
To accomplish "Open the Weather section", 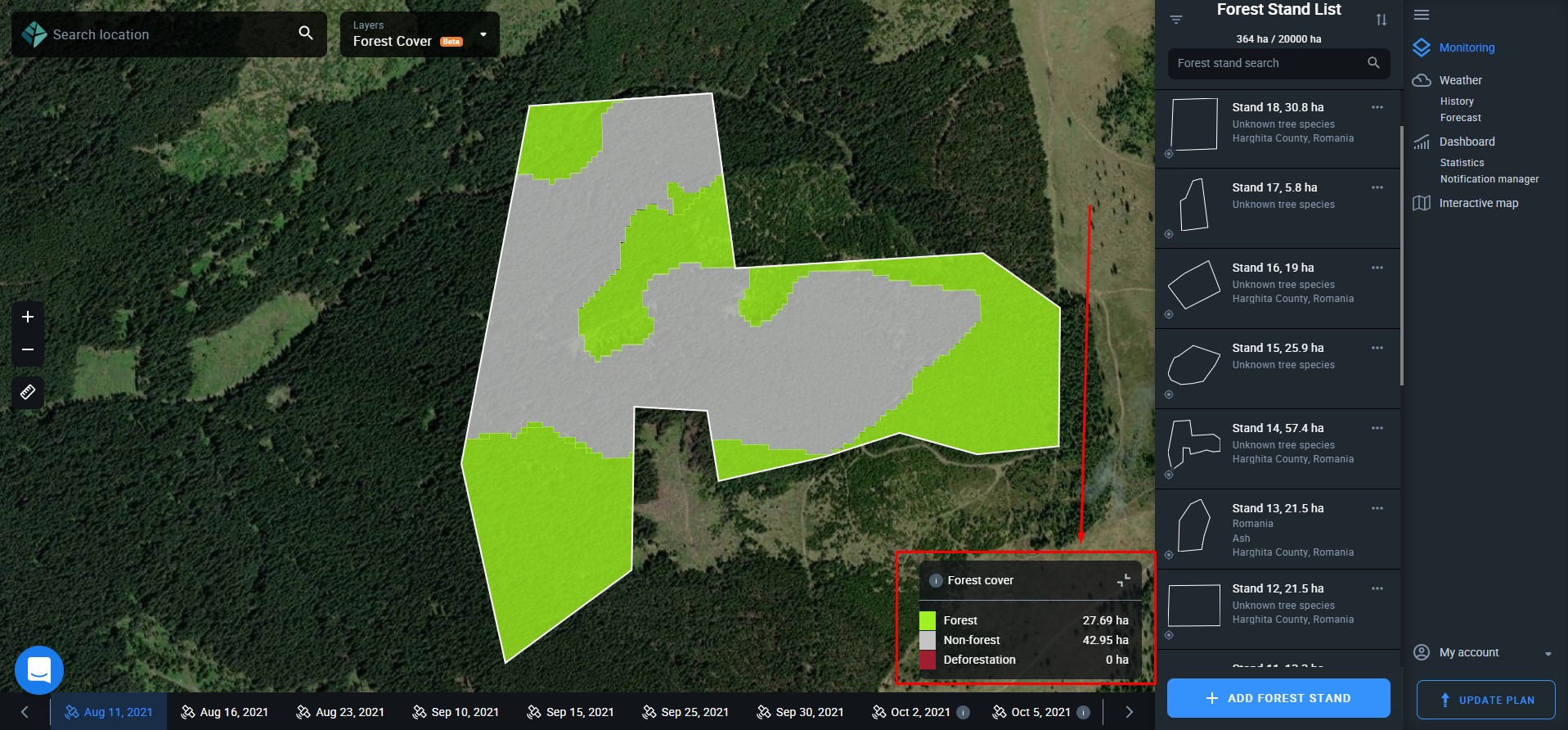I will point(1460,80).
